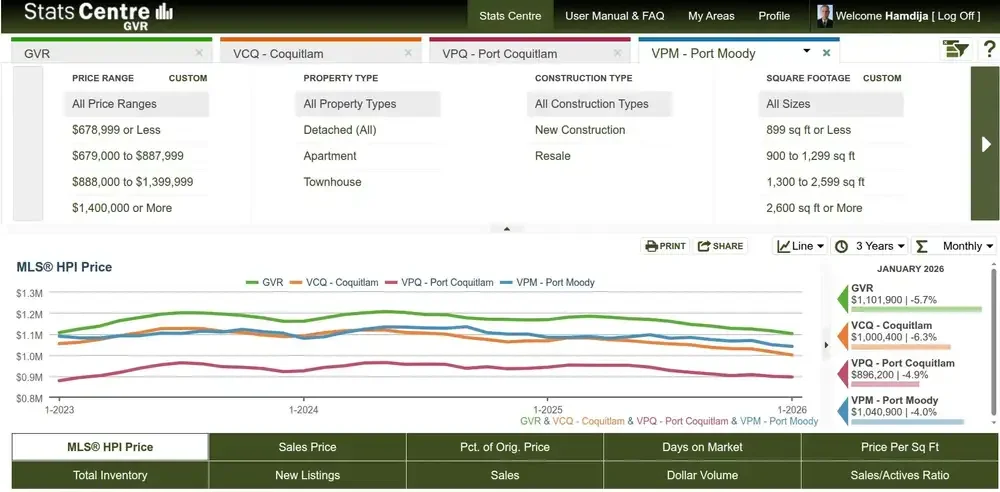Open Stats Centre in top navigation
Viewport: 1000px width, 492px height.
point(510,16)
